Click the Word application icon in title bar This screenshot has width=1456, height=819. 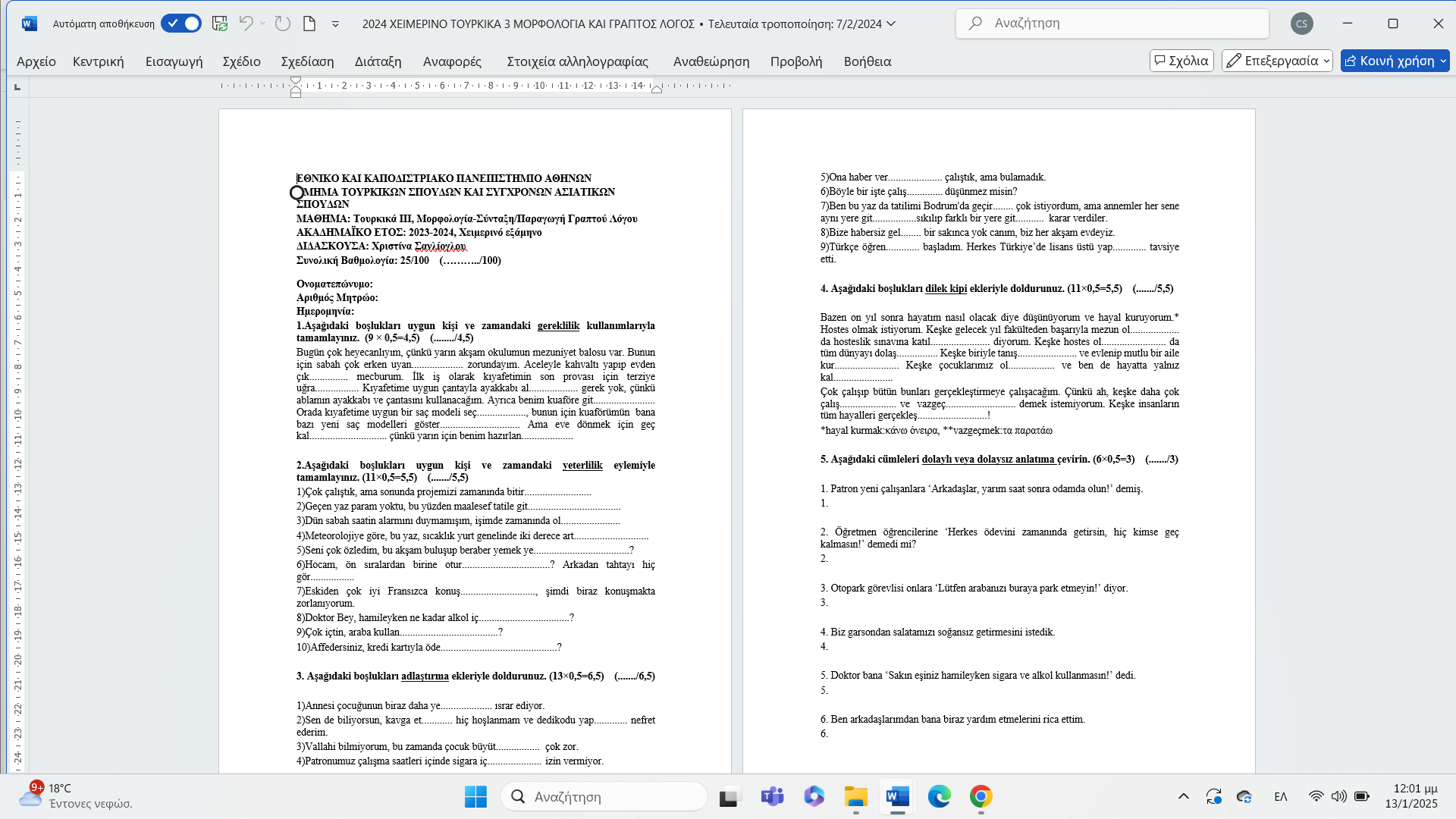29,24
